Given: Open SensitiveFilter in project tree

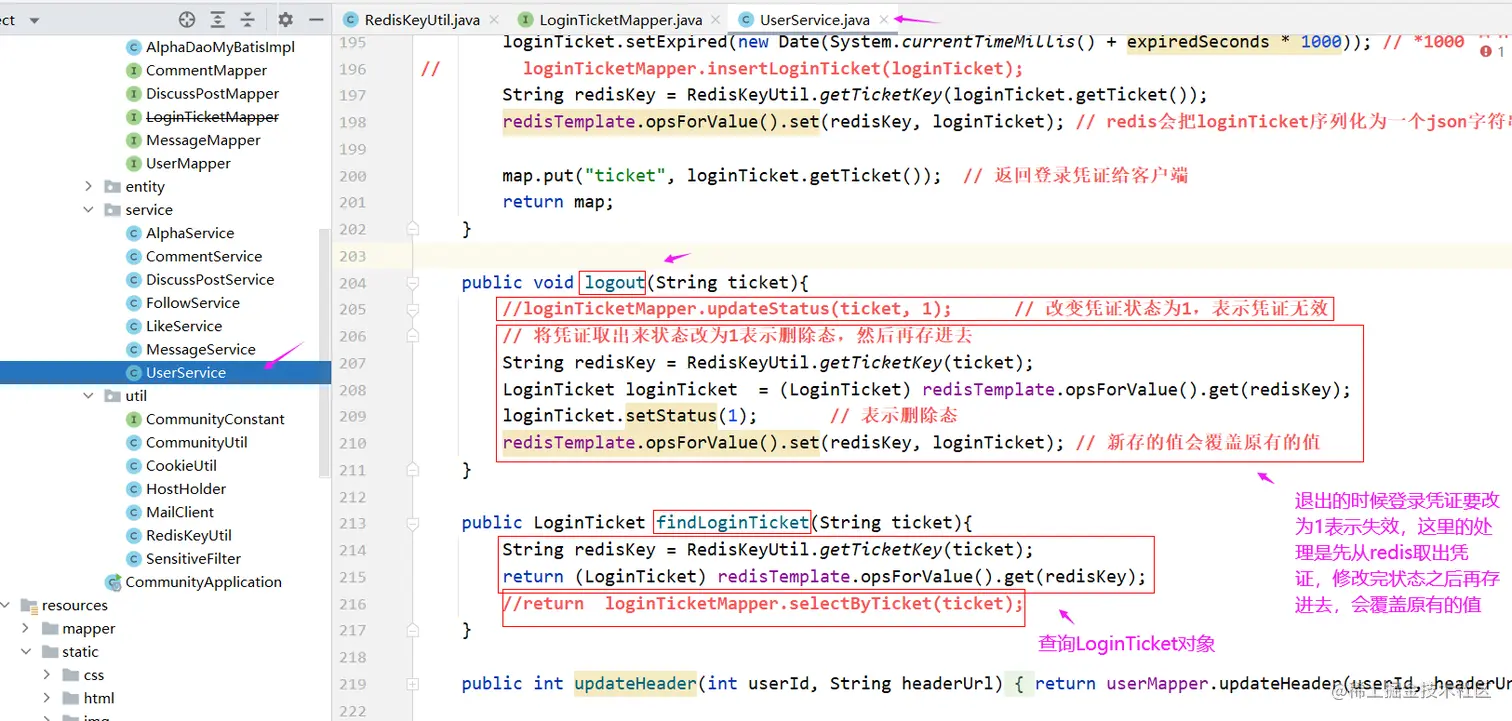Looking at the screenshot, I should (193, 558).
